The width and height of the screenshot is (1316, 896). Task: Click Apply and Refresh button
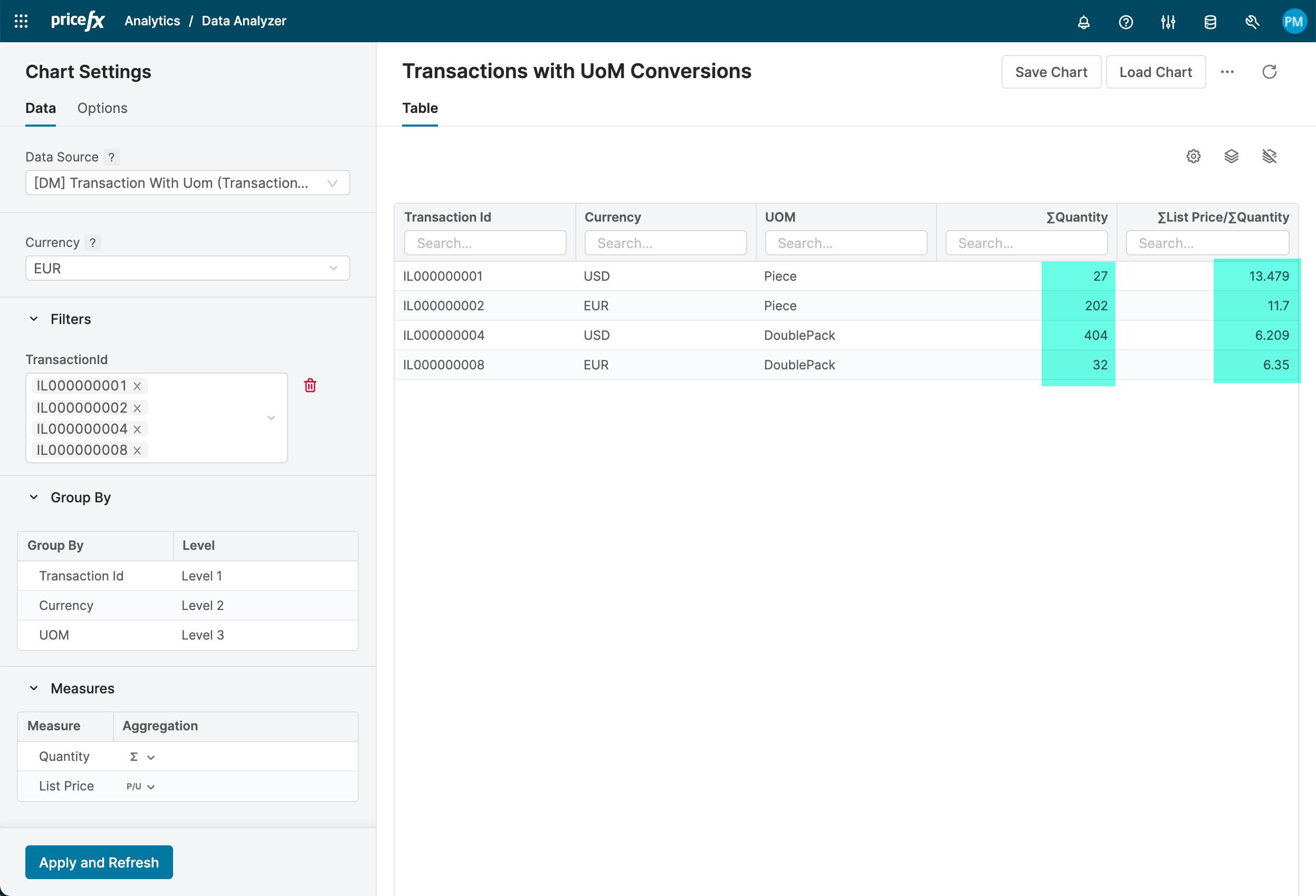pyautogui.click(x=99, y=862)
